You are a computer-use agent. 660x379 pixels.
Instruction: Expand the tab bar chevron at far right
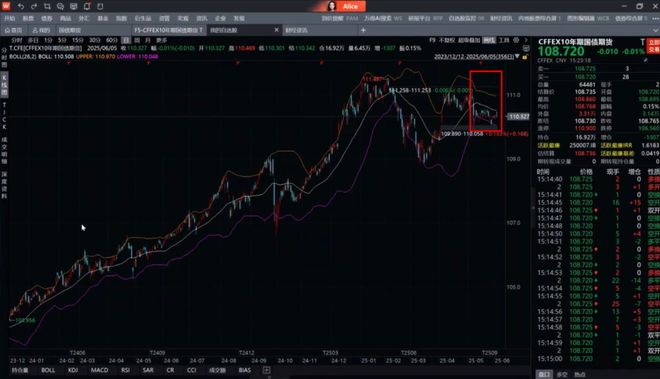coord(655,30)
